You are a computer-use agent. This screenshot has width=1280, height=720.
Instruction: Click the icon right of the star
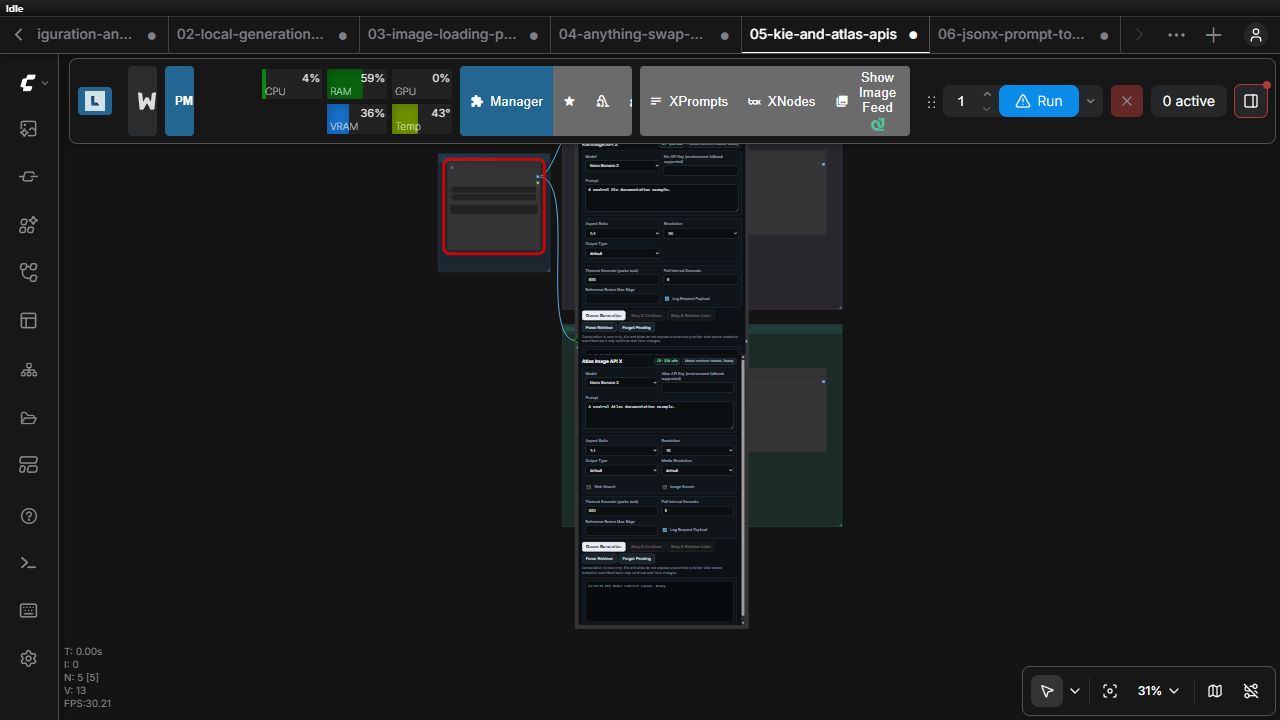[x=601, y=101]
